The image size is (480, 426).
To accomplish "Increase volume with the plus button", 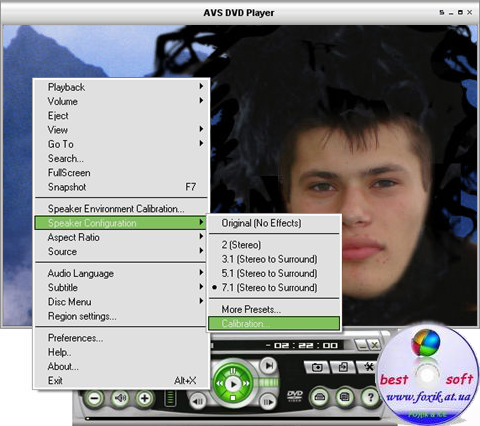I will 145,398.
